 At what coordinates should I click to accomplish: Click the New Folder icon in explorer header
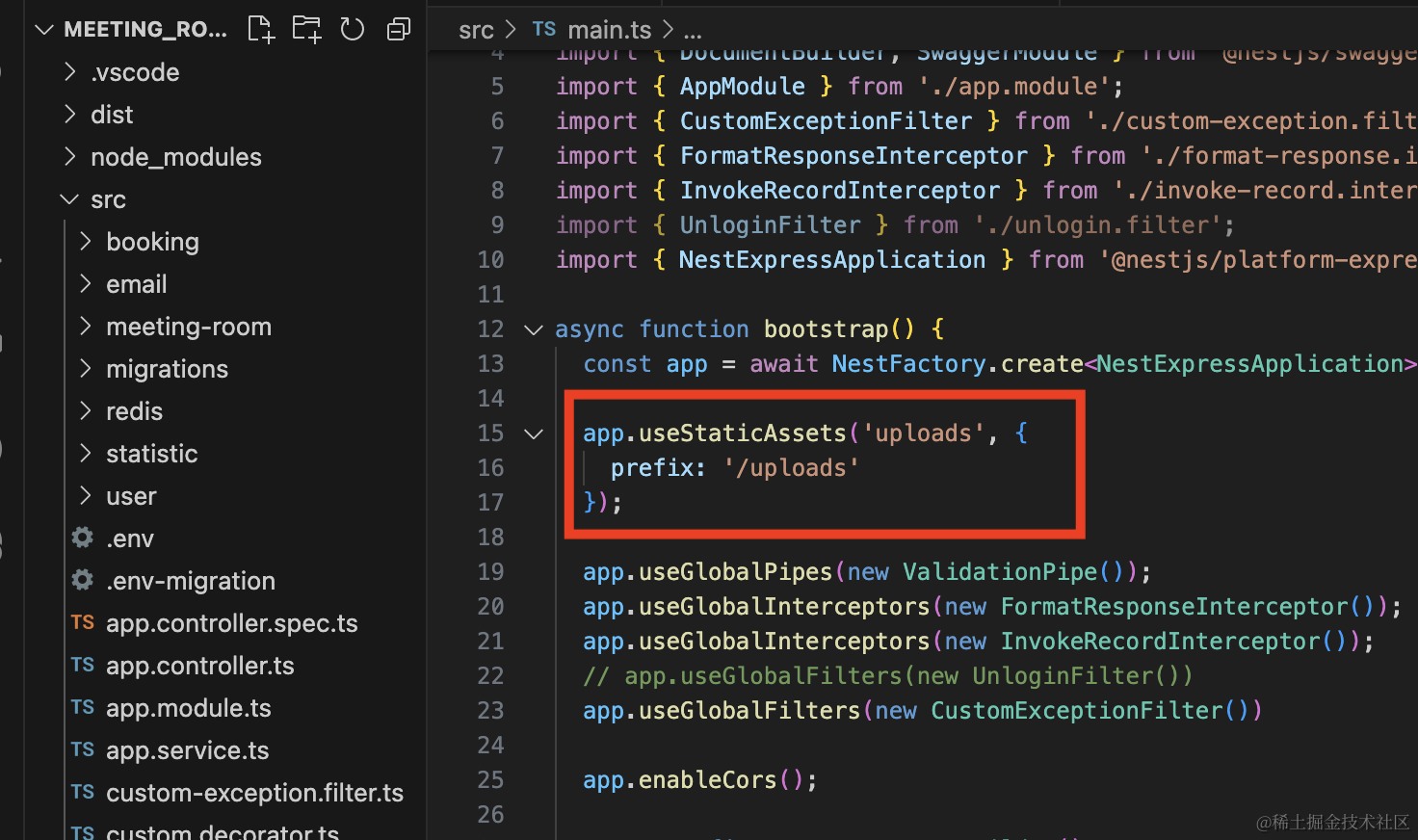coord(306,30)
